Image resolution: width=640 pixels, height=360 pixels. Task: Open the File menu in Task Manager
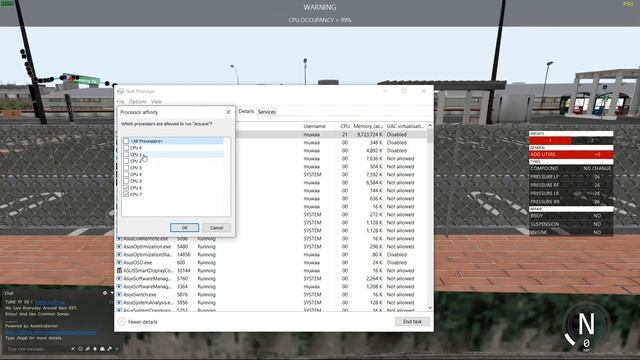click(120, 101)
